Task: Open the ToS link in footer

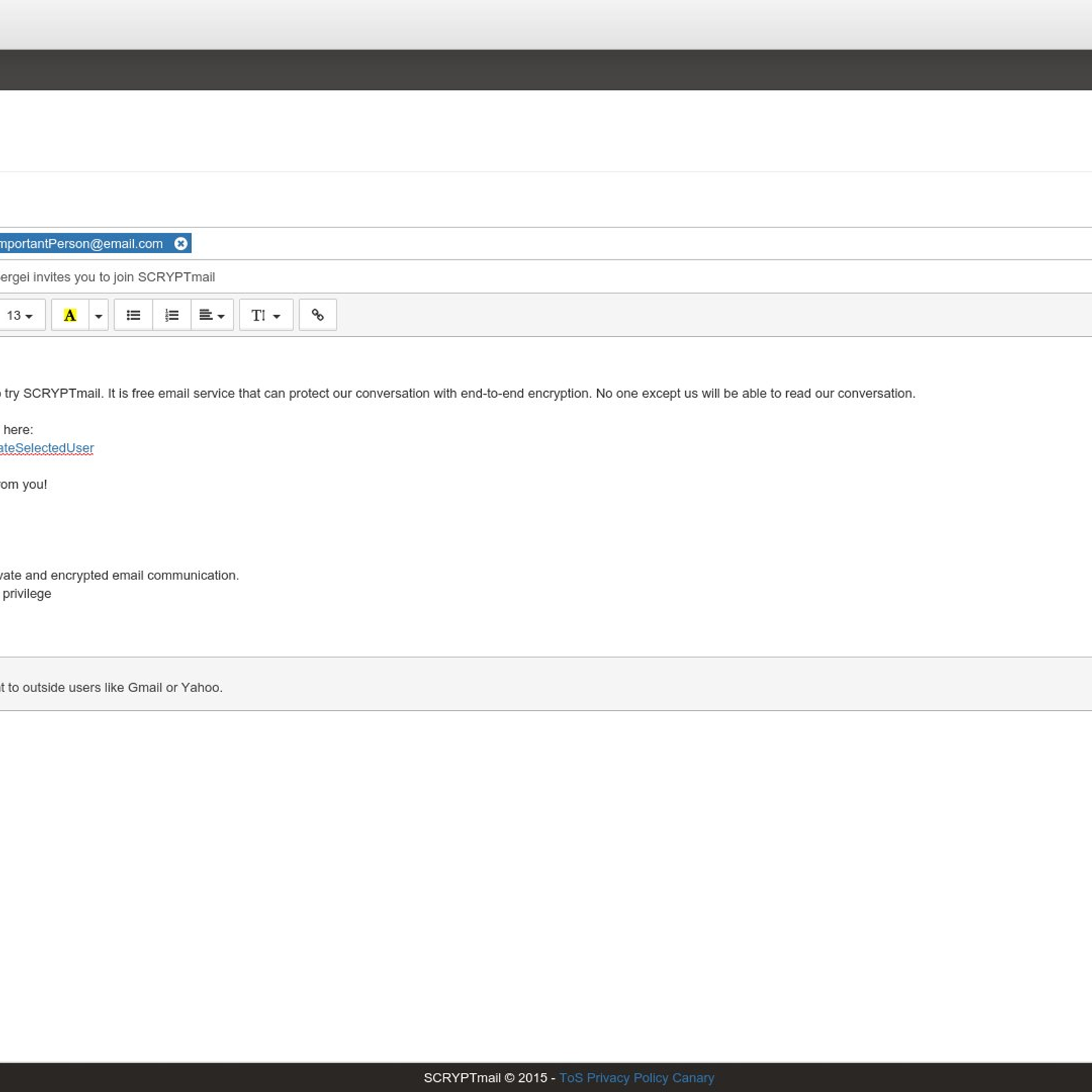Action: [571, 1078]
